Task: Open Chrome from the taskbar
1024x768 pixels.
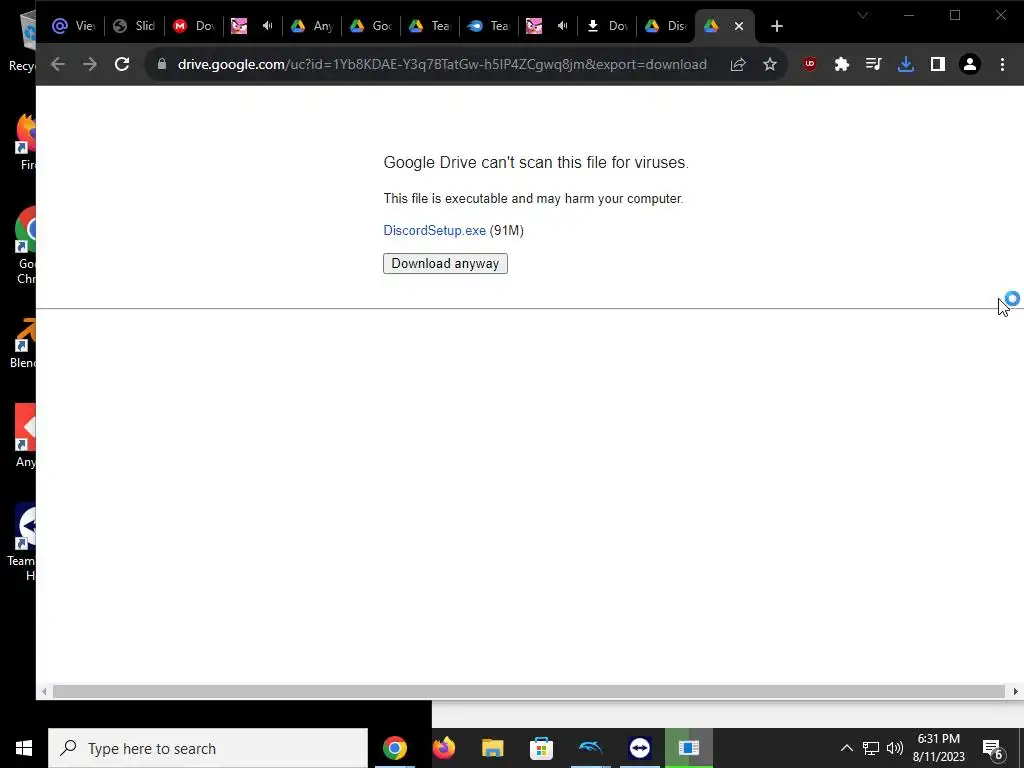Action: pyautogui.click(x=394, y=748)
